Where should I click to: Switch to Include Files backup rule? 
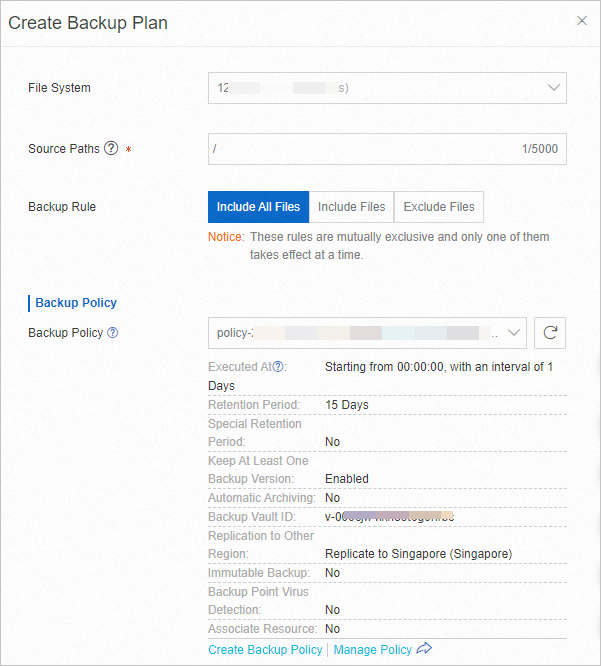tap(351, 207)
